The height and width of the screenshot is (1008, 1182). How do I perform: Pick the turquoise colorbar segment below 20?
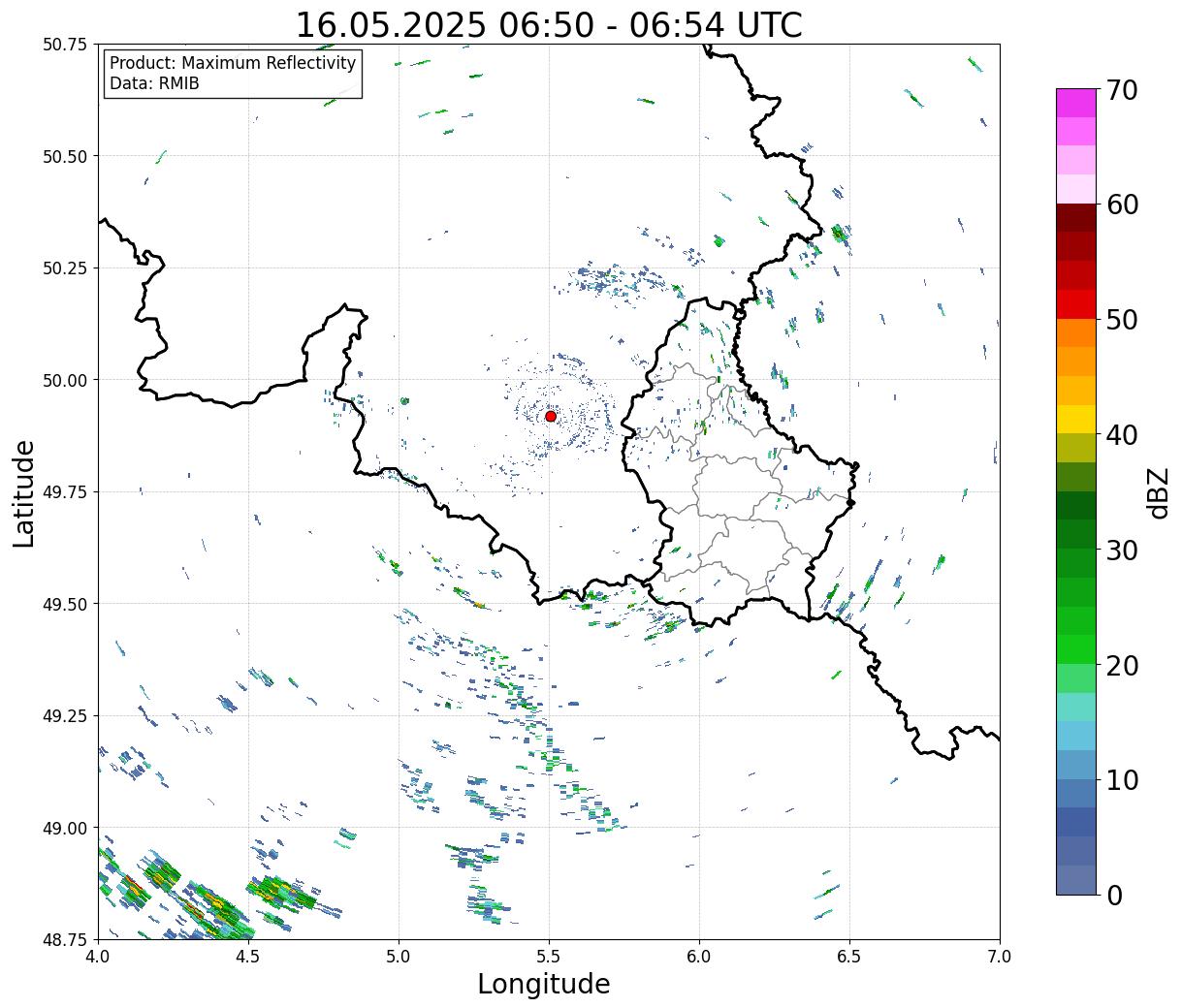(1076, 707)
